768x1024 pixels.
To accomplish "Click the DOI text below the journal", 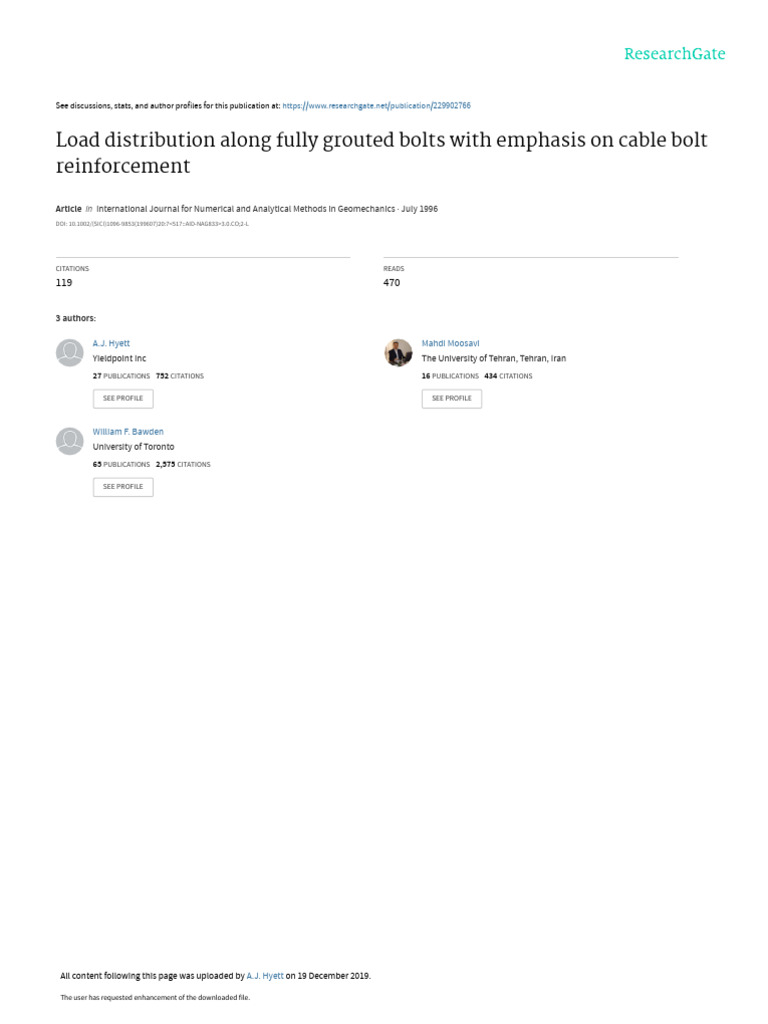I will pos(152,224).
